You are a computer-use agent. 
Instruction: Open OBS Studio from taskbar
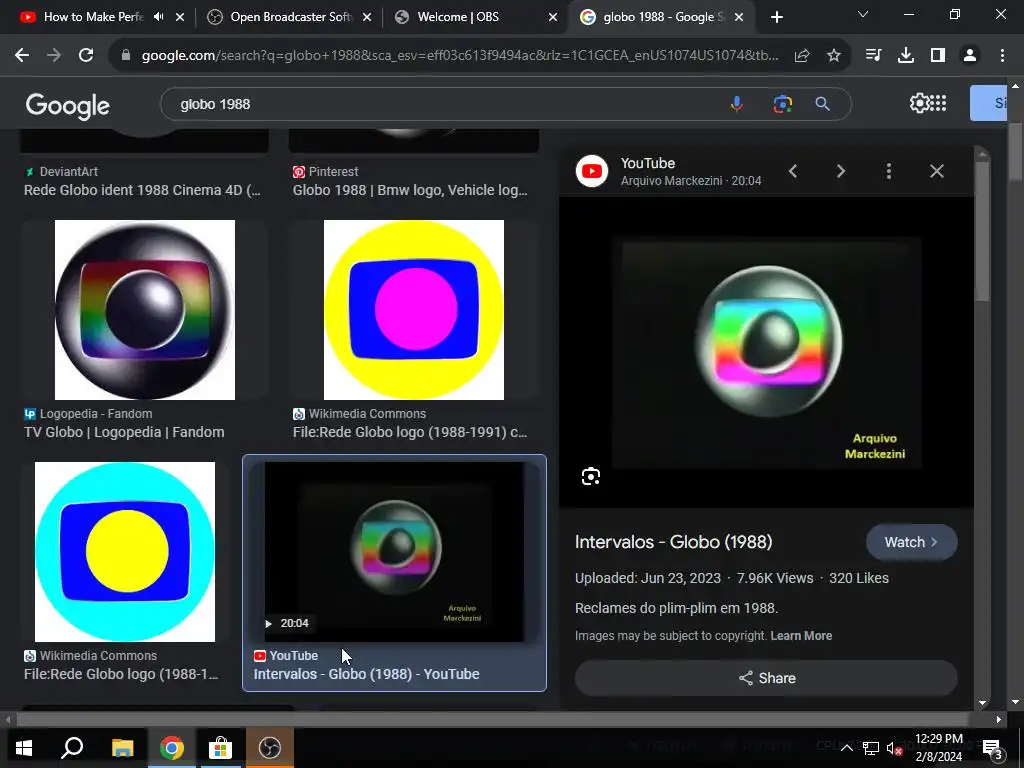[x=270, y=748]
